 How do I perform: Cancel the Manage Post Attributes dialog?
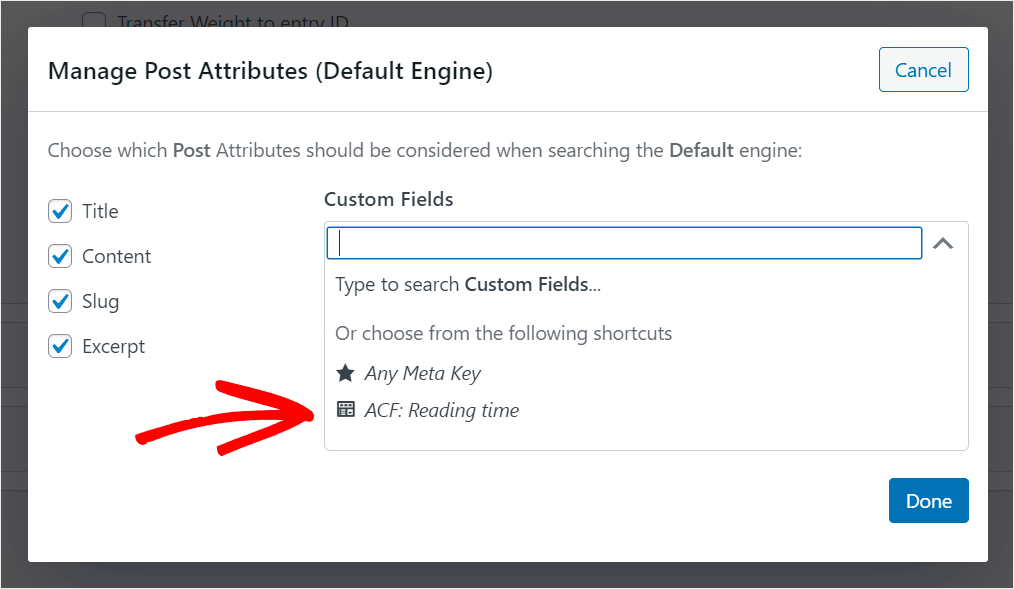pos(923,70)
